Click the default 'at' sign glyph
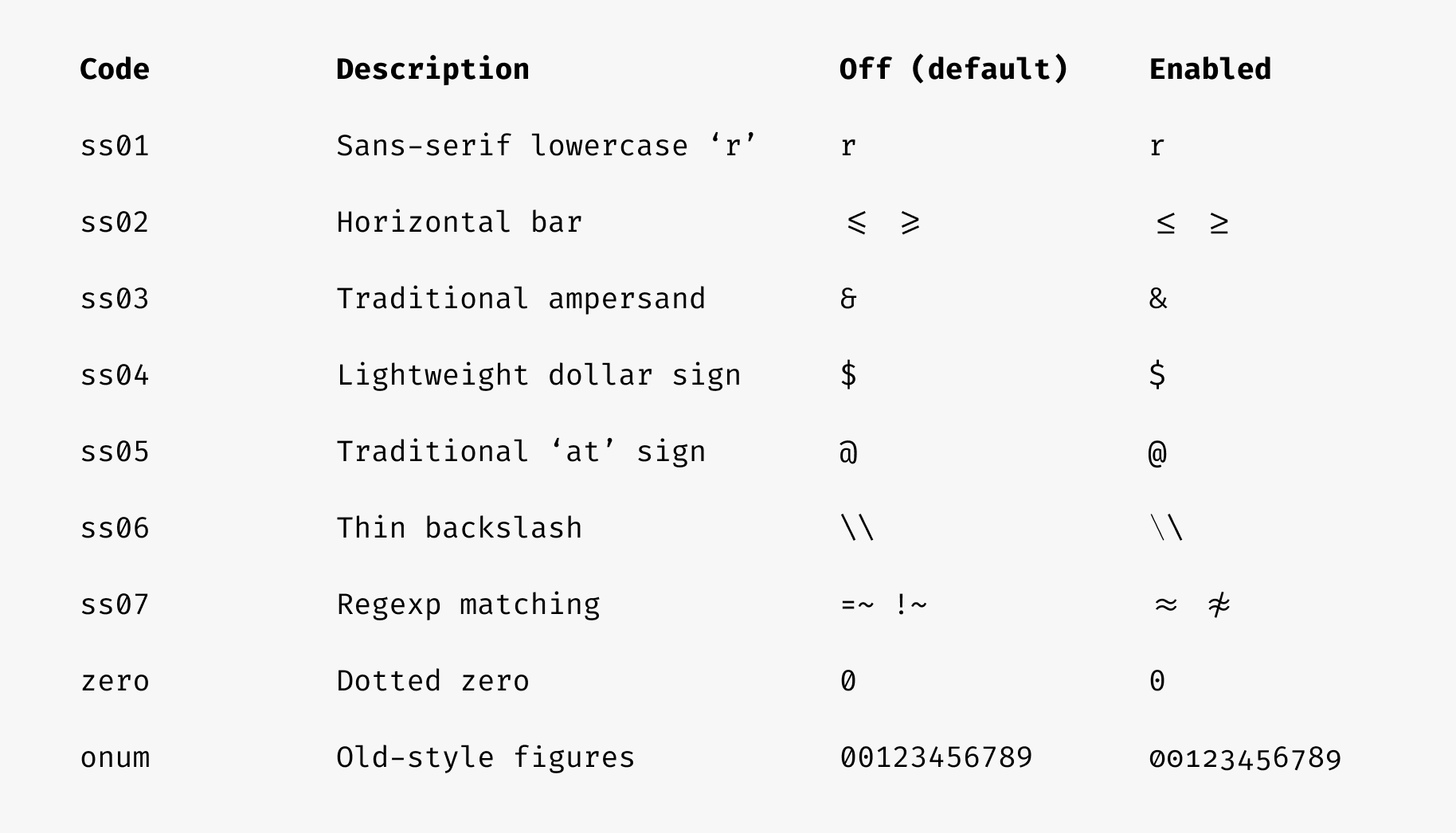1456x833 pixels. 848,452
